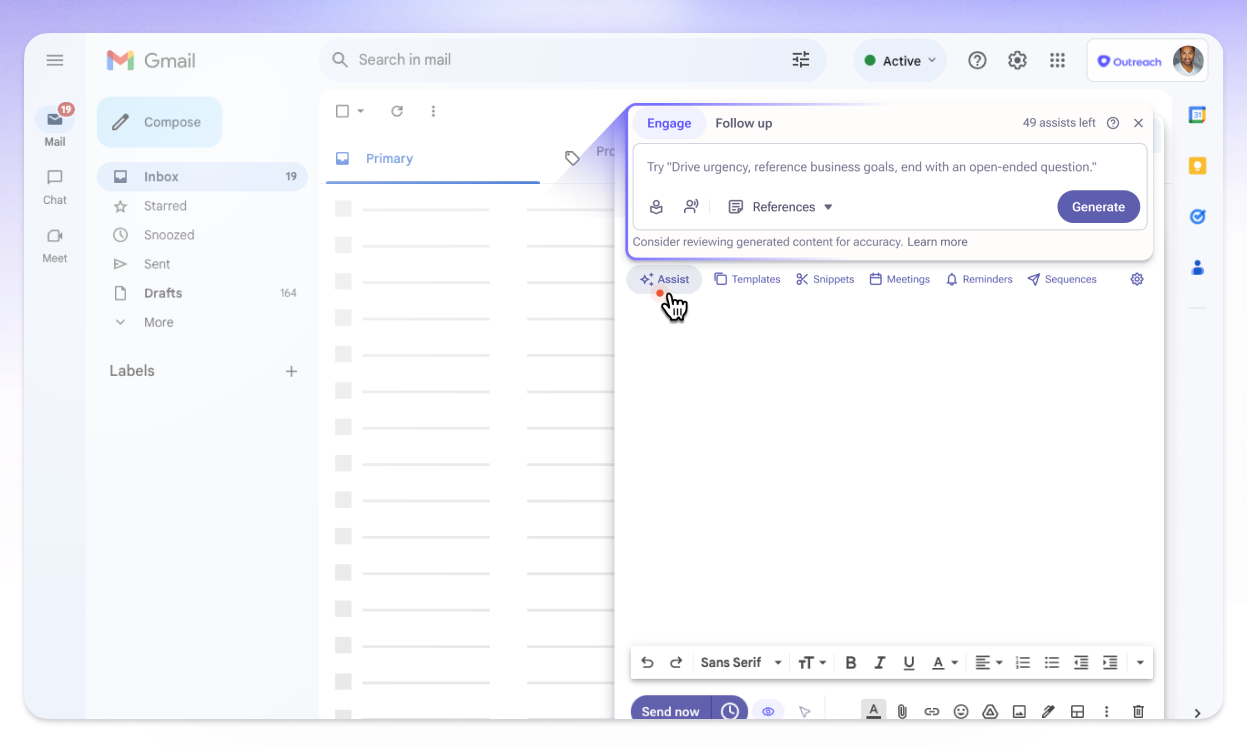This screenshot has height=748, width=1247.
Task: Open Google Calendar in side panel
Action: (1197, 115)
